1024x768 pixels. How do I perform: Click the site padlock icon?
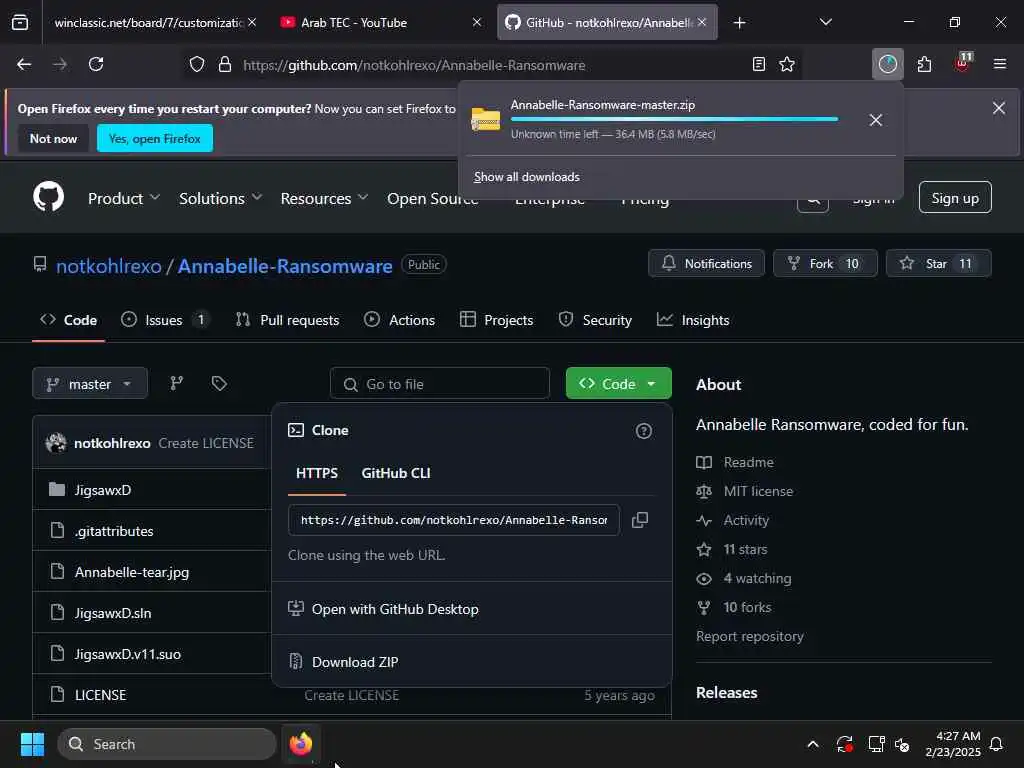[225, 64]
